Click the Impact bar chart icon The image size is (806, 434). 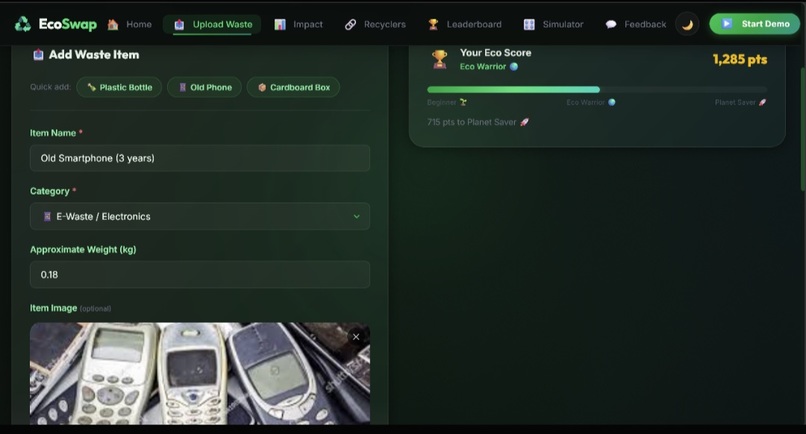(x=280, y=24)
